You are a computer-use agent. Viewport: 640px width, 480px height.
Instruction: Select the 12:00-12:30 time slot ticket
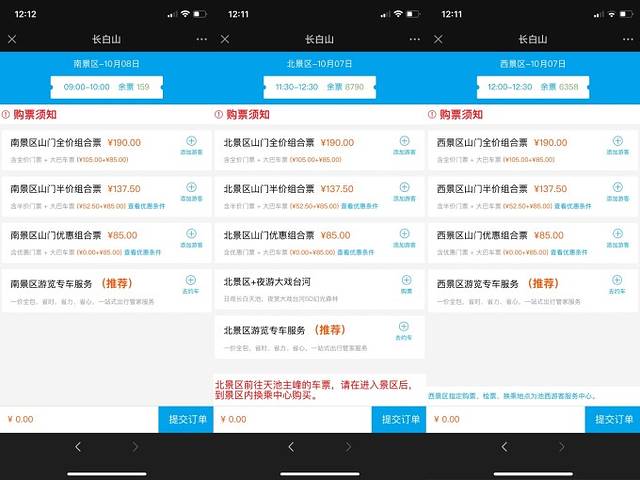point(532,87)
